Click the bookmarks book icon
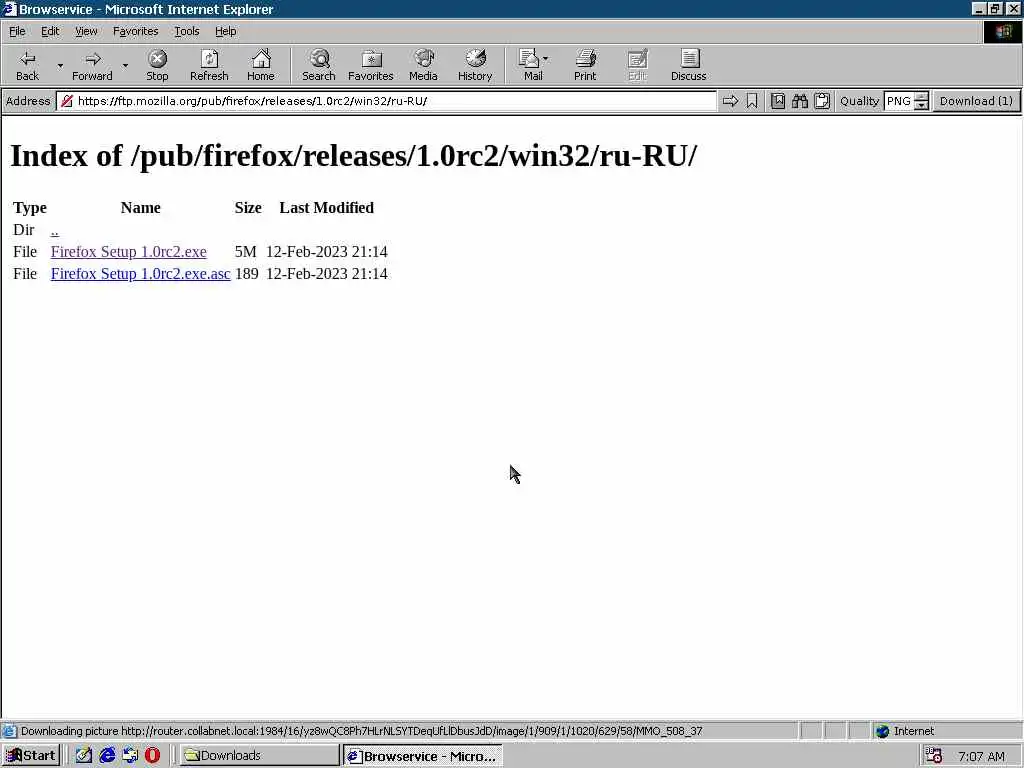1024x768 pixels. (778, 101)
